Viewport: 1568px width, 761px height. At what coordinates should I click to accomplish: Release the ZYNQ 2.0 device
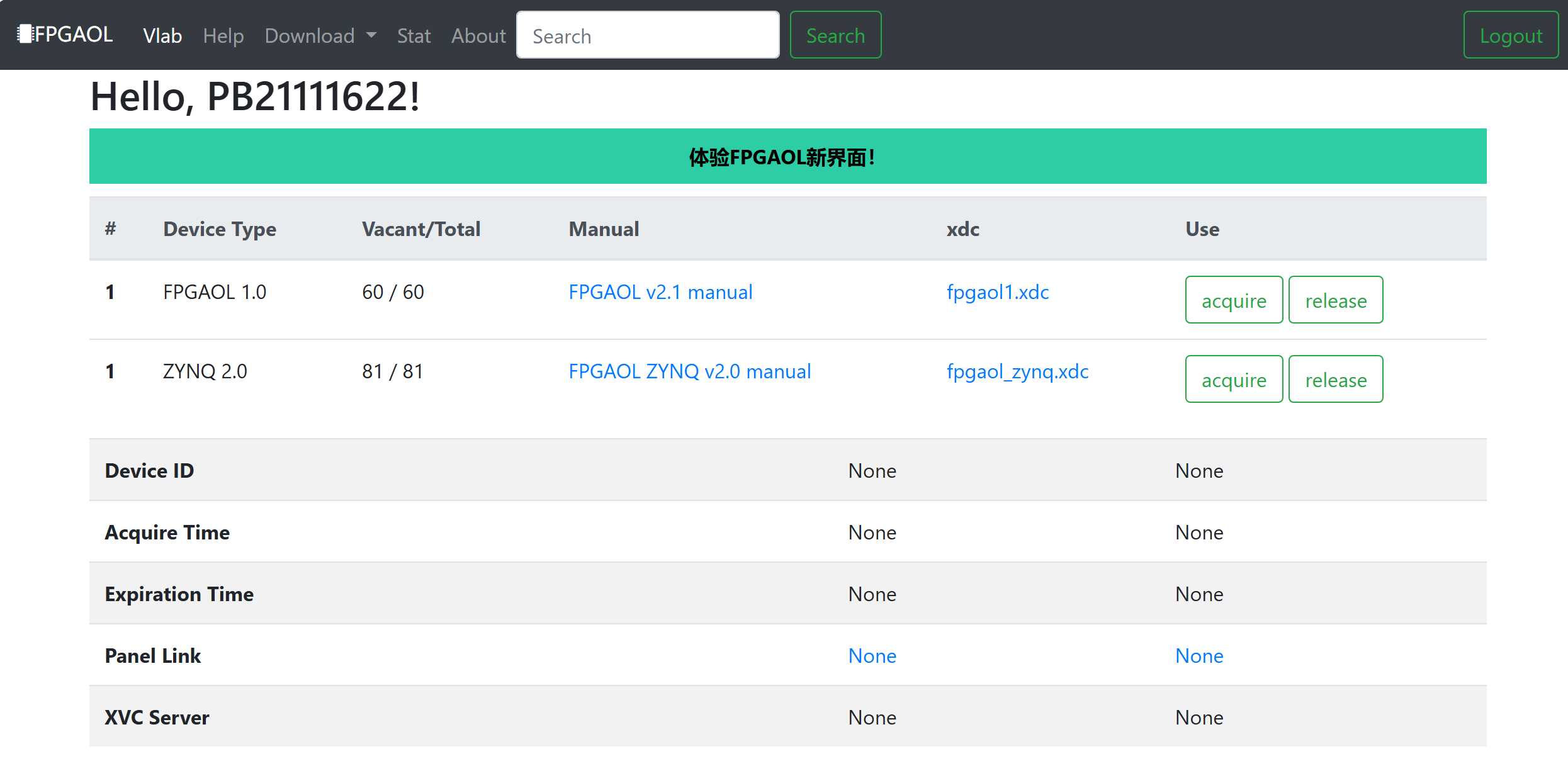(x=1335, y=380)
